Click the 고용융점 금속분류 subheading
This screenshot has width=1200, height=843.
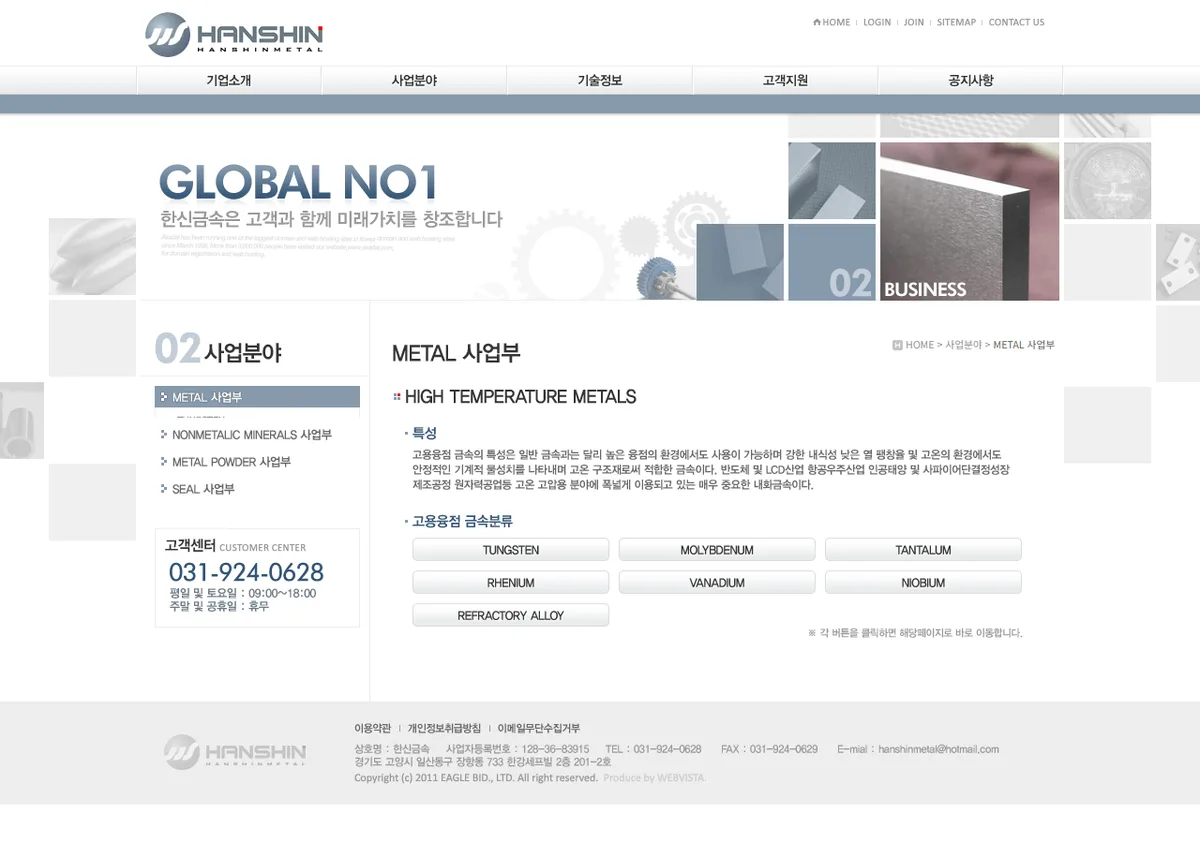[462, 521]
